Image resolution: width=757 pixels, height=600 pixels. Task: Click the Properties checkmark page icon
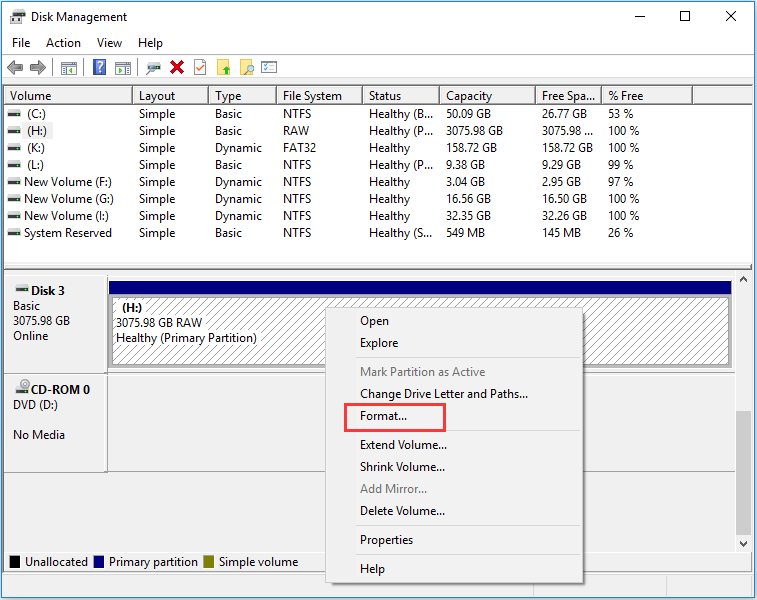pyautogui.click(x=200, y=68)
